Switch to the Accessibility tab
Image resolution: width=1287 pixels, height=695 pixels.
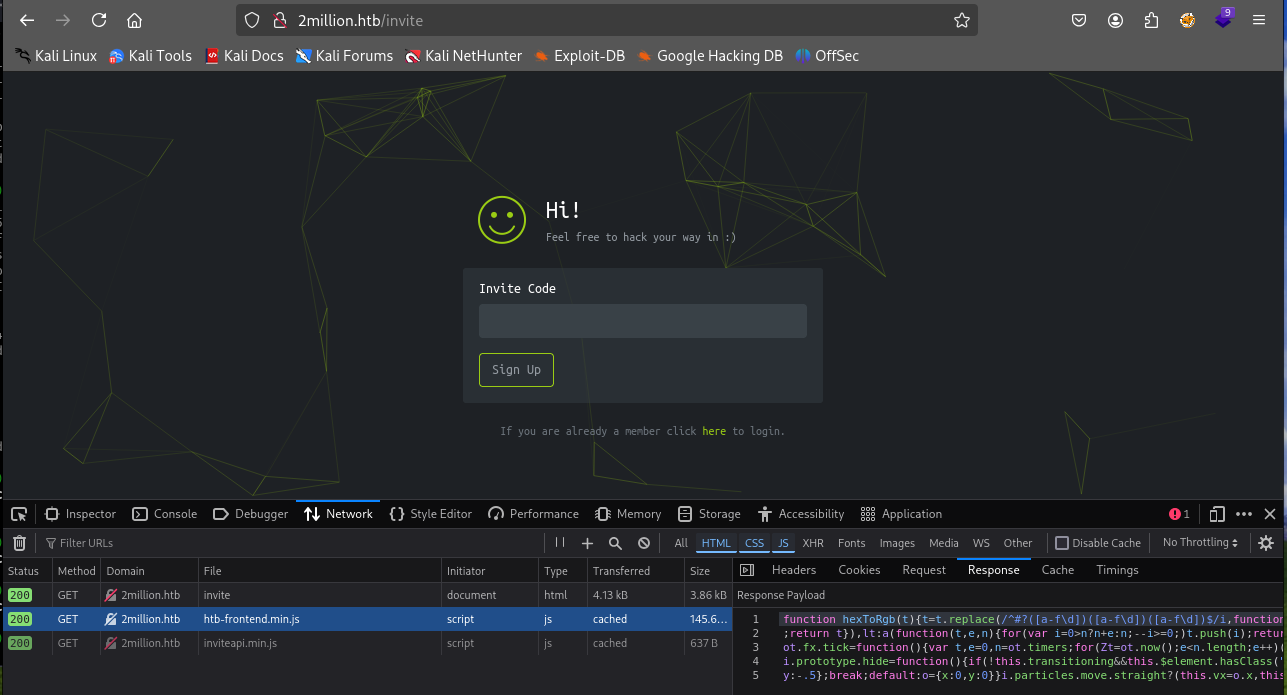[x=801, y=514]
